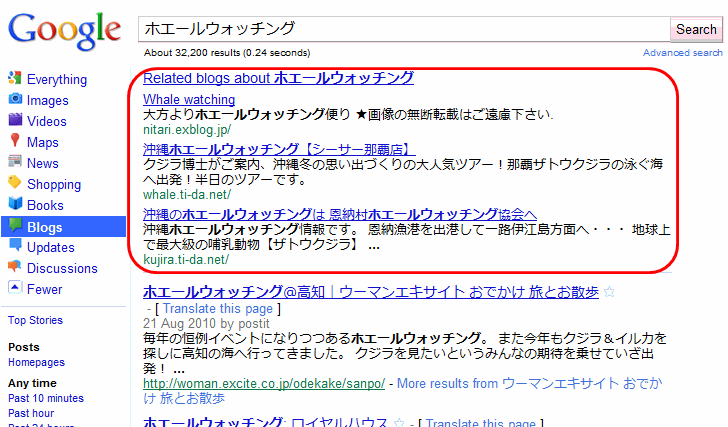Click the whale.ti-da.net URL text
Screen dimensions: 728x427
187,195
